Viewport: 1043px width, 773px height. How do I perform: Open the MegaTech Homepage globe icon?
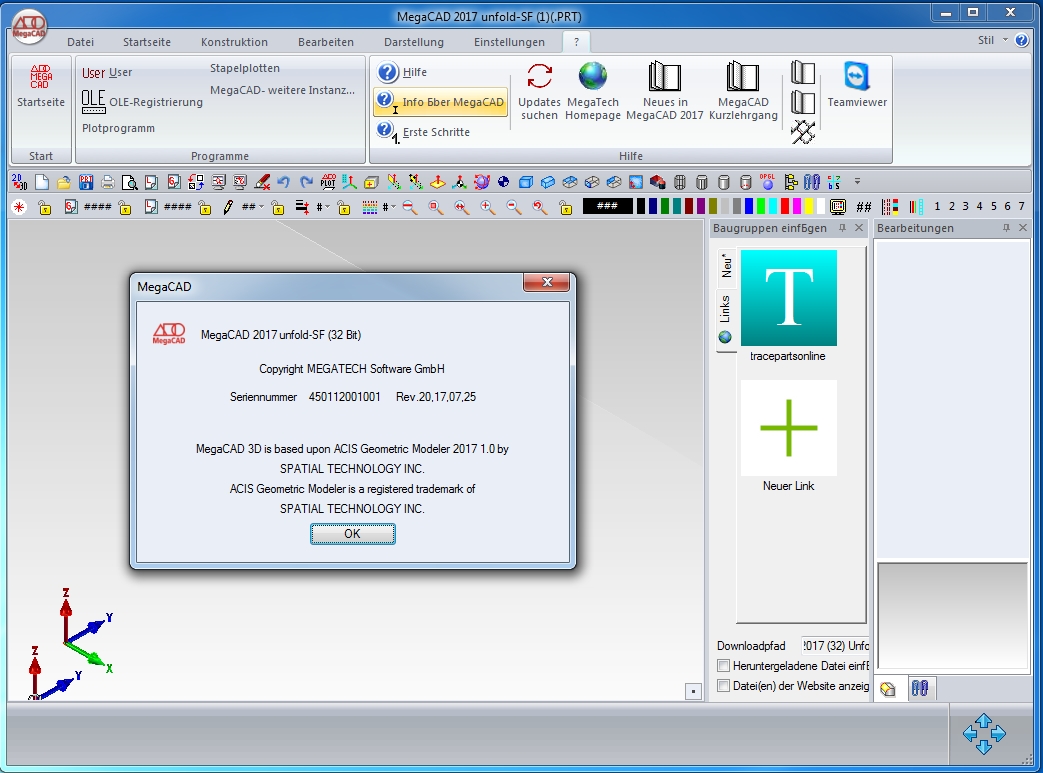click(593, 90)
